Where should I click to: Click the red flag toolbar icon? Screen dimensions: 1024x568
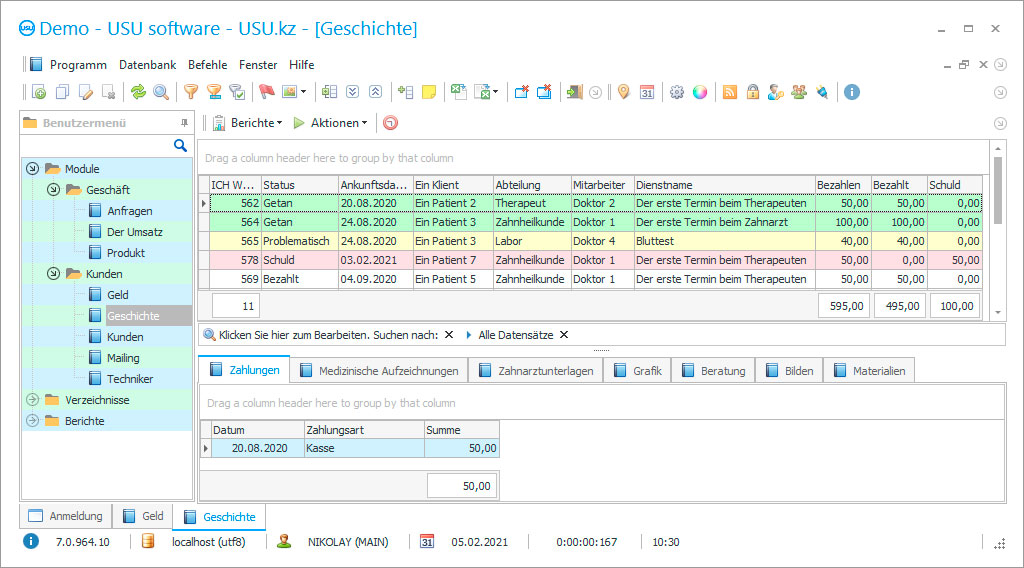pyautogui.click(x=266, y=92)
